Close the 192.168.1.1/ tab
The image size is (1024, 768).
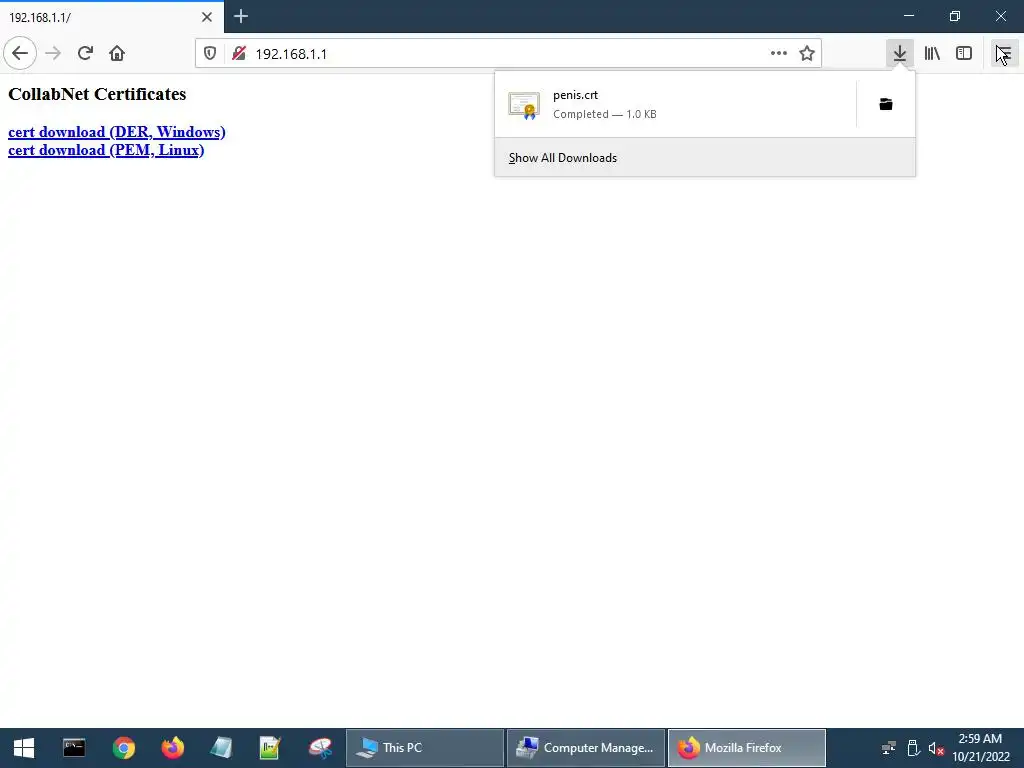pos(207,17)
